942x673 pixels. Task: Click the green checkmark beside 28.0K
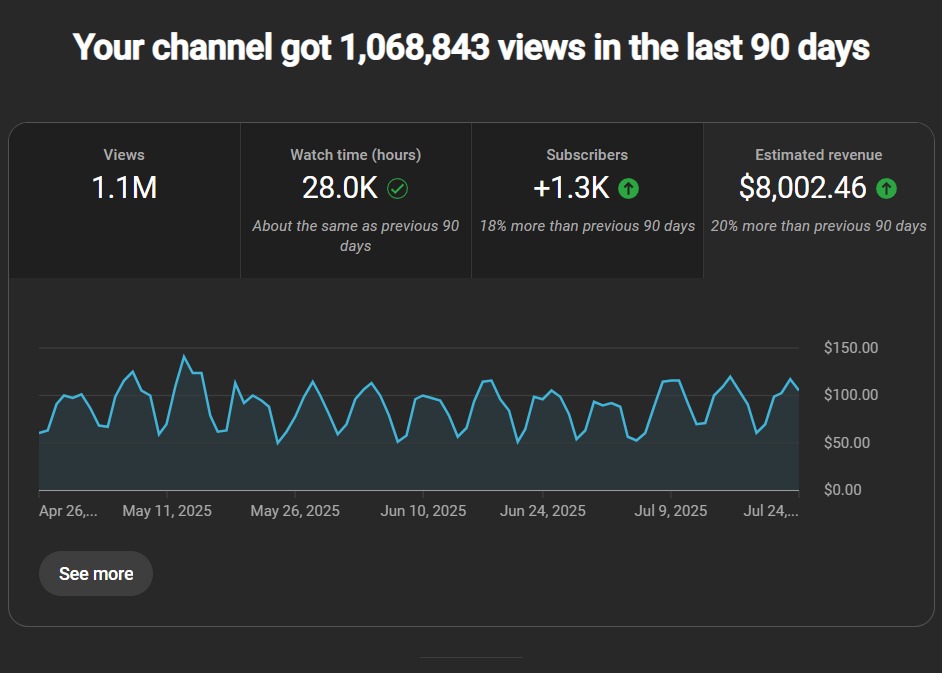[397, 188]
